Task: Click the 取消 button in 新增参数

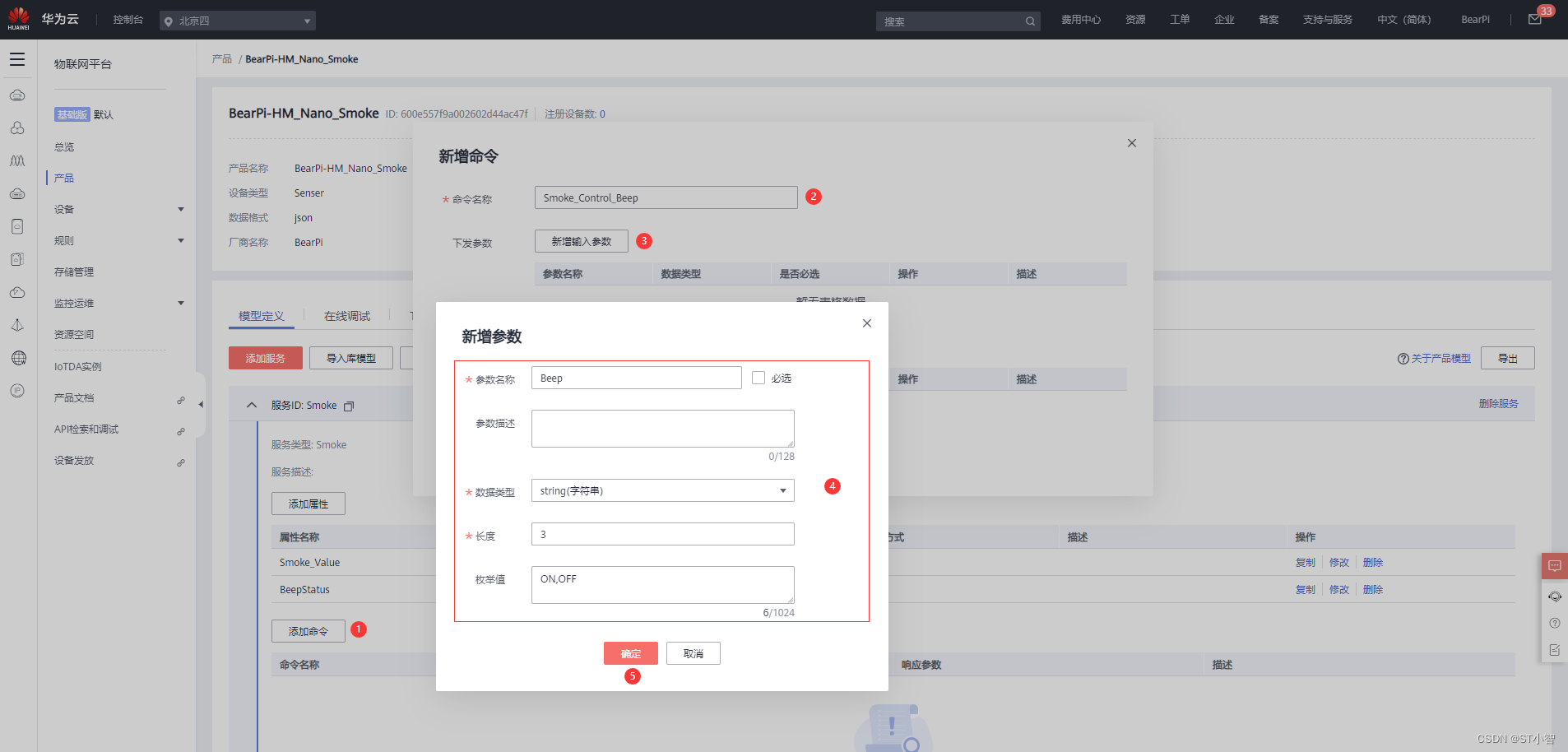Action: point(694,653)
